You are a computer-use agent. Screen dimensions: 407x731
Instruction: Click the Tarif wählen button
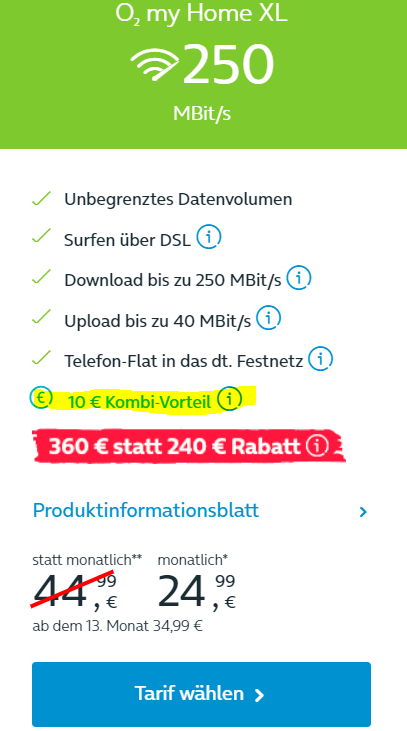coord(201,694)
